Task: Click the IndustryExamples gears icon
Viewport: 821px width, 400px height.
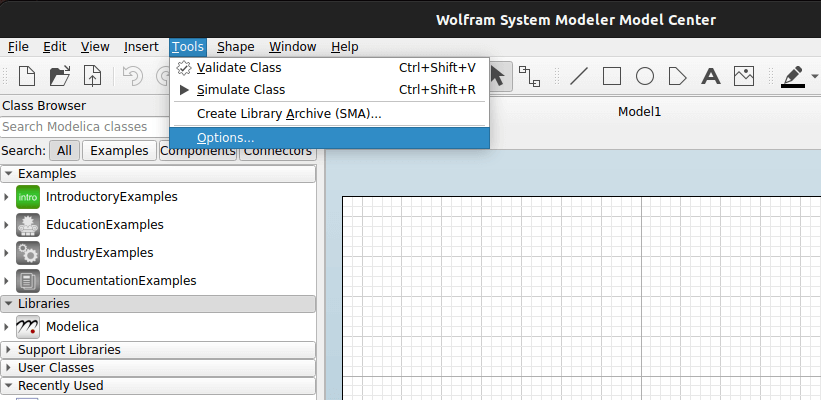Action: click(28, 253)
